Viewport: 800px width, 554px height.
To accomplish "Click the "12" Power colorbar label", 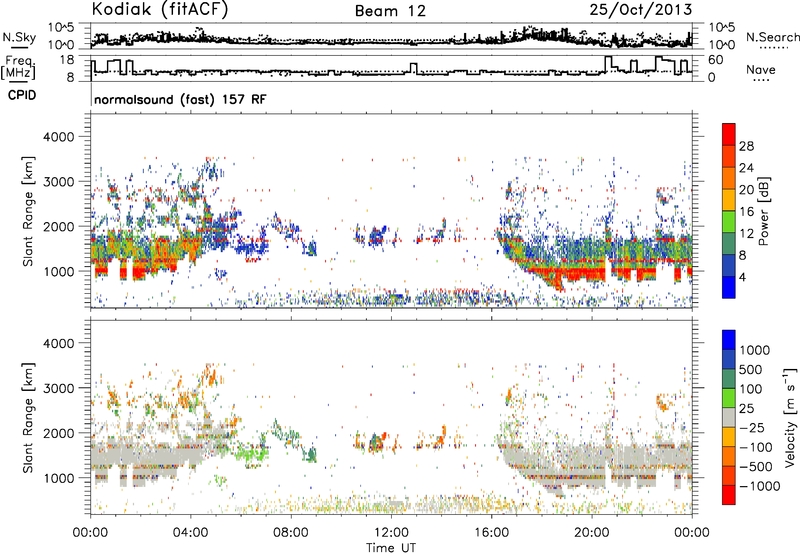I will (x=746, y=234).
